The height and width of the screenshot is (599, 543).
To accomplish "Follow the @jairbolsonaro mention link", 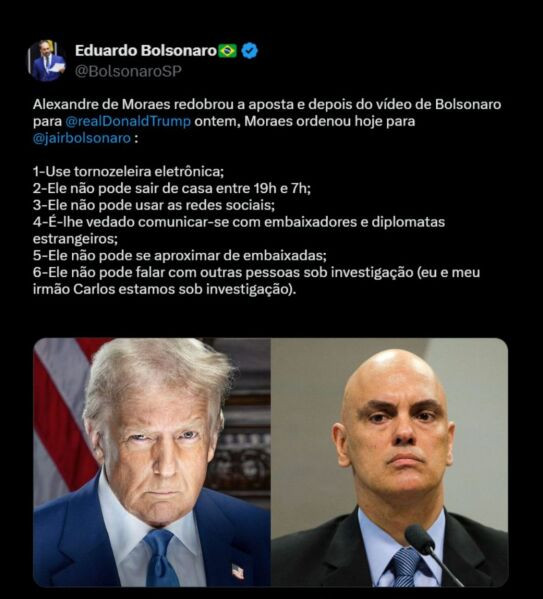I will [x=82, y=138].
